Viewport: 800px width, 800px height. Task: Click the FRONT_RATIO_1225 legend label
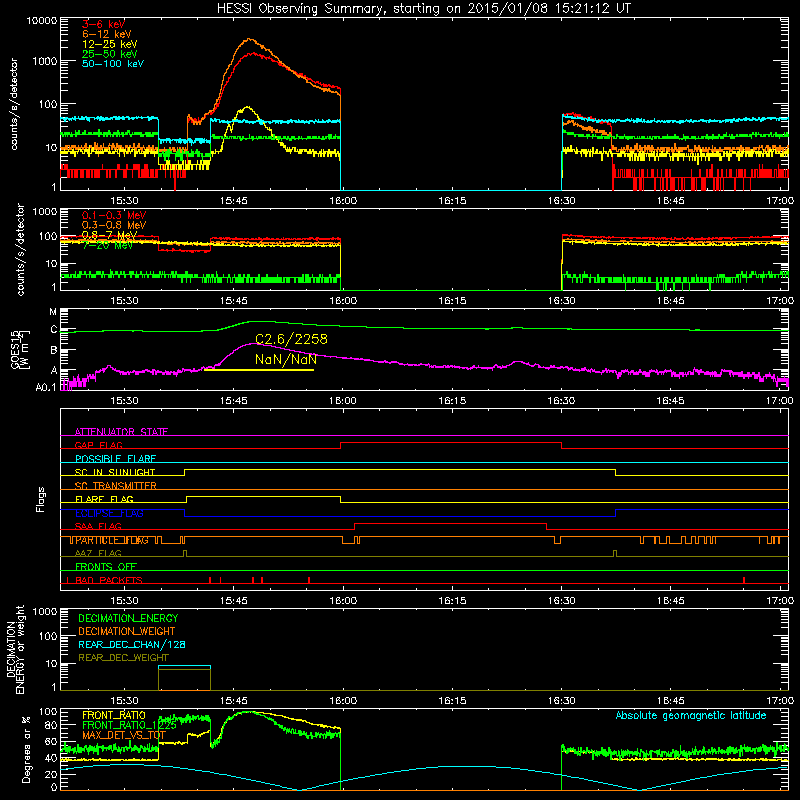(x=129, y=725)
